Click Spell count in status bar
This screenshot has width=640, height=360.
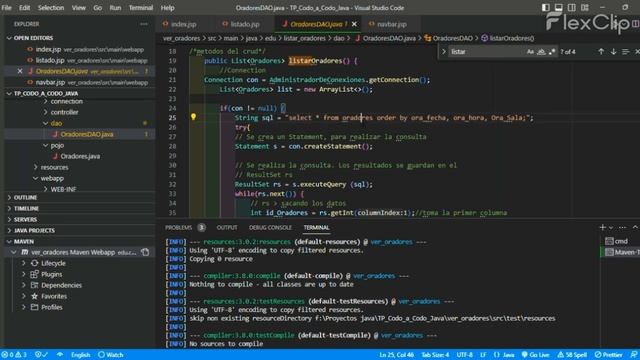click(x=572, y=355)
